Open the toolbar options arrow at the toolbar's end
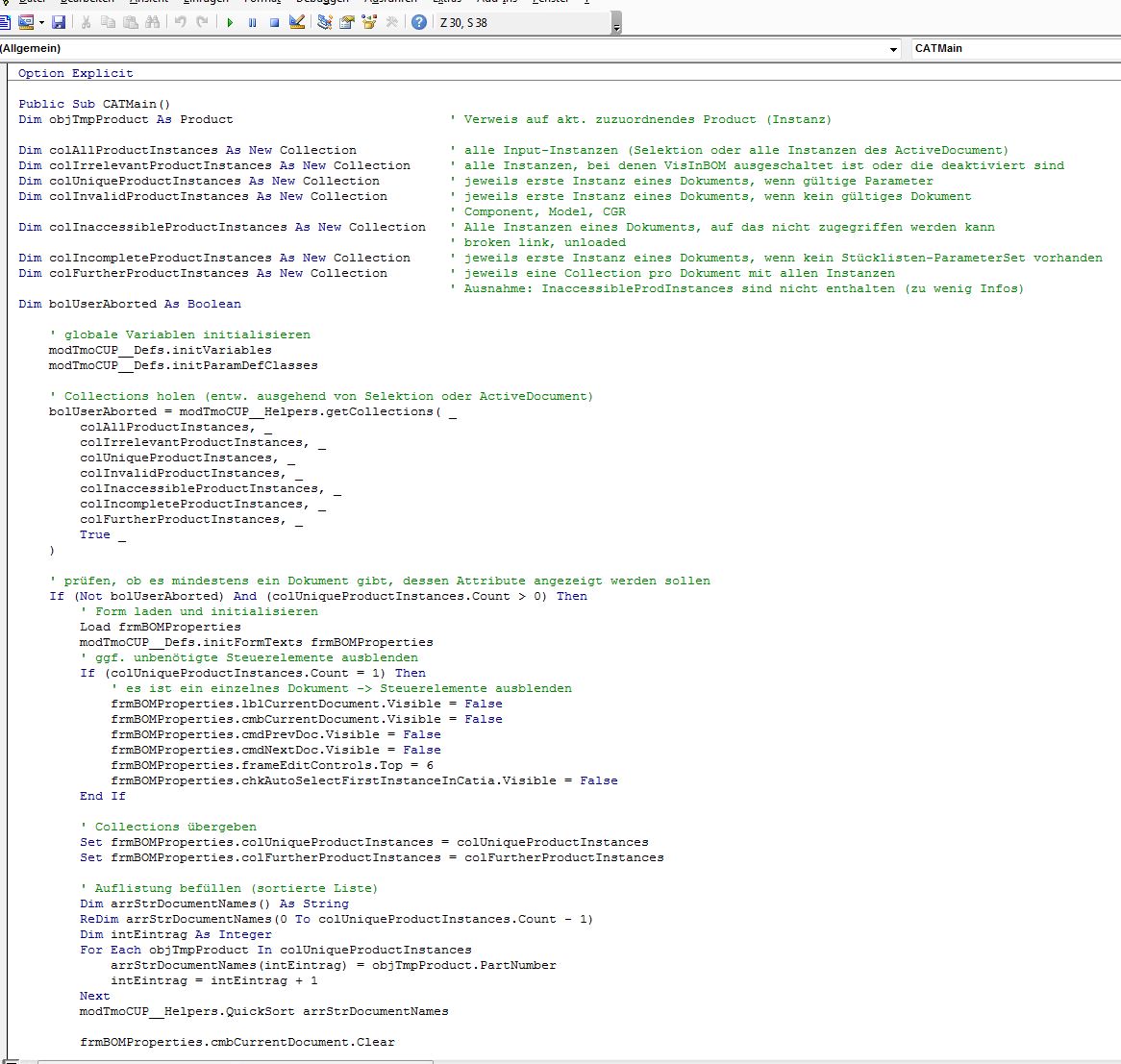 [616, 26]
